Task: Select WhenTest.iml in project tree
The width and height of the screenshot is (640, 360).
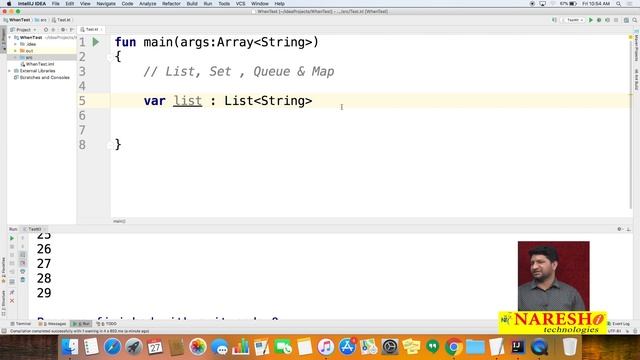Action: pyautogui.click(x=40, y=64)
